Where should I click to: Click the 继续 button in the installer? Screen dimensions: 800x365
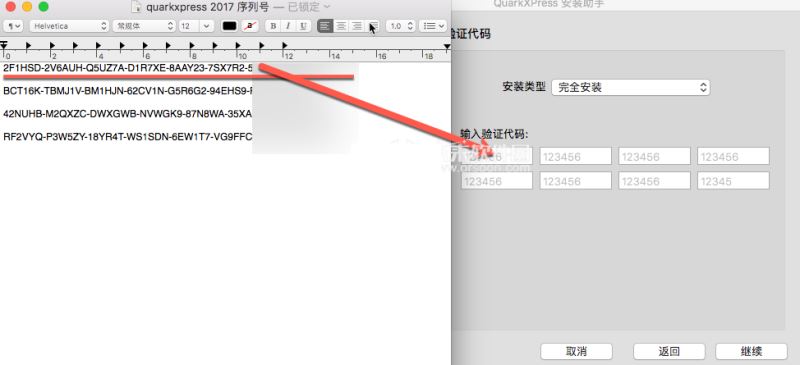coord(751,351)
